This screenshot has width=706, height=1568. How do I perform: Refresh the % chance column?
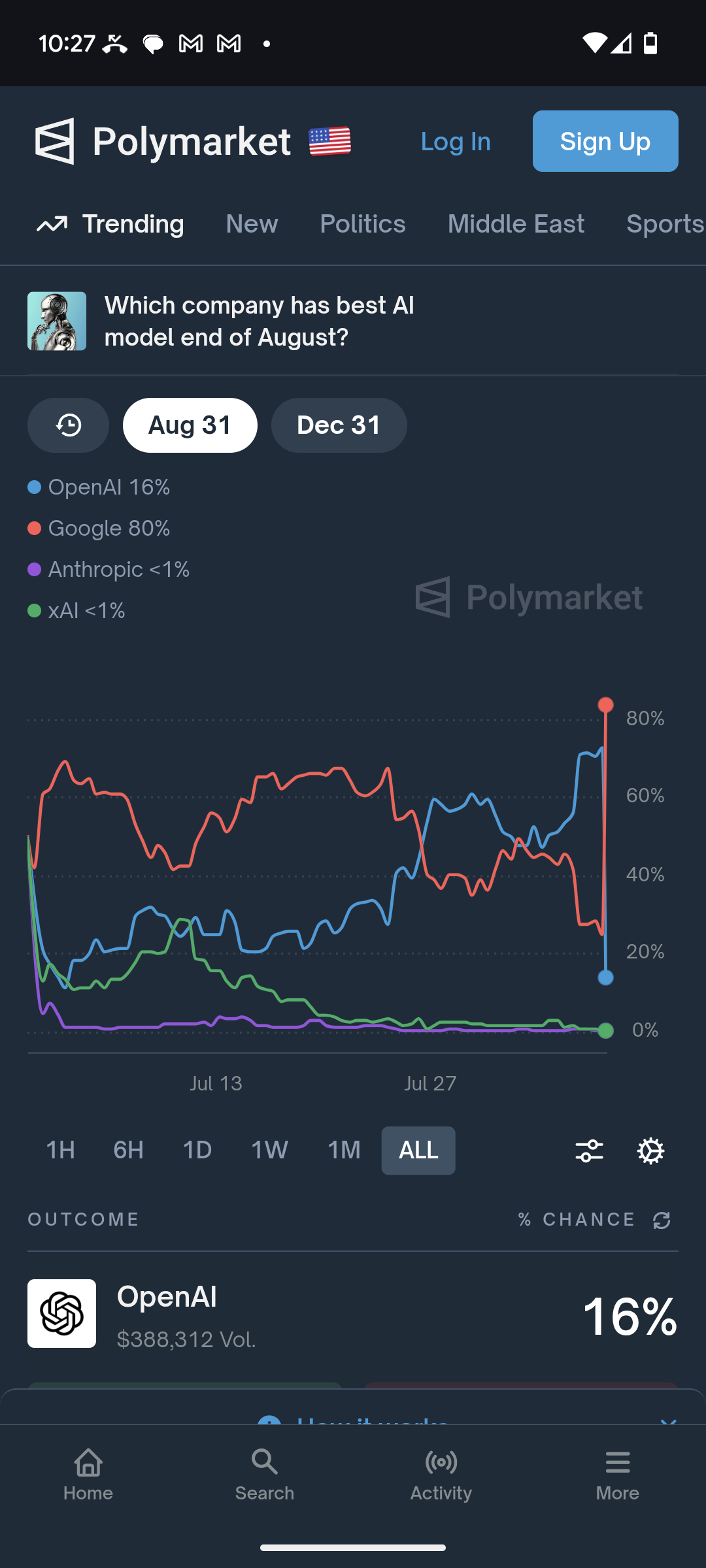click(662, 1220)
